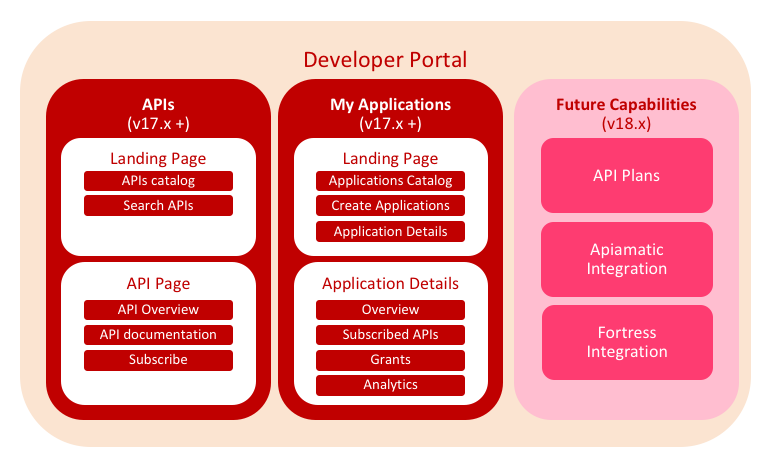Viewport: 771px width, 464px height.
Task: Click the API documentation box
Action: pyautogui.click(x=158, y=335)
